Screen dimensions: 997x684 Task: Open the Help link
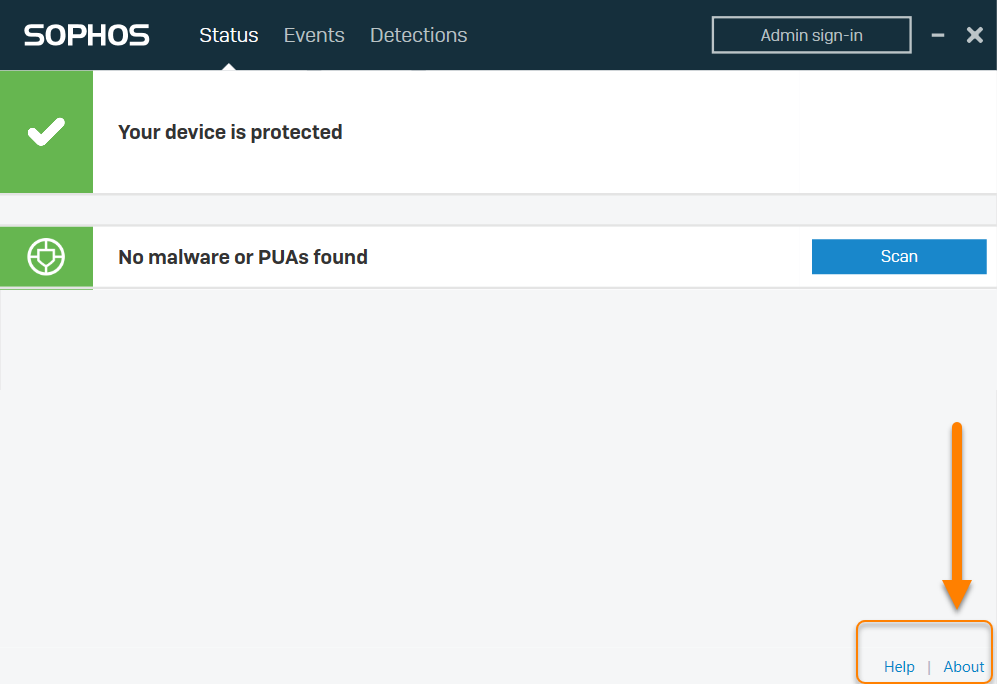tap(899, 667)
